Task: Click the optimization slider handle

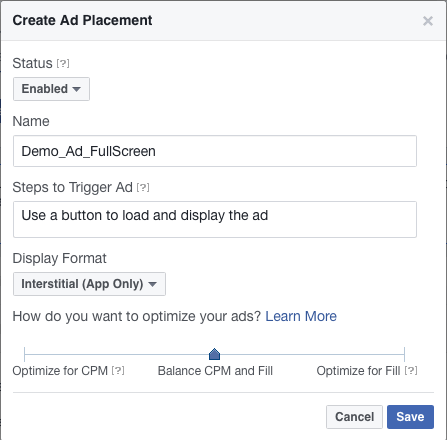Action: point(214,354)
